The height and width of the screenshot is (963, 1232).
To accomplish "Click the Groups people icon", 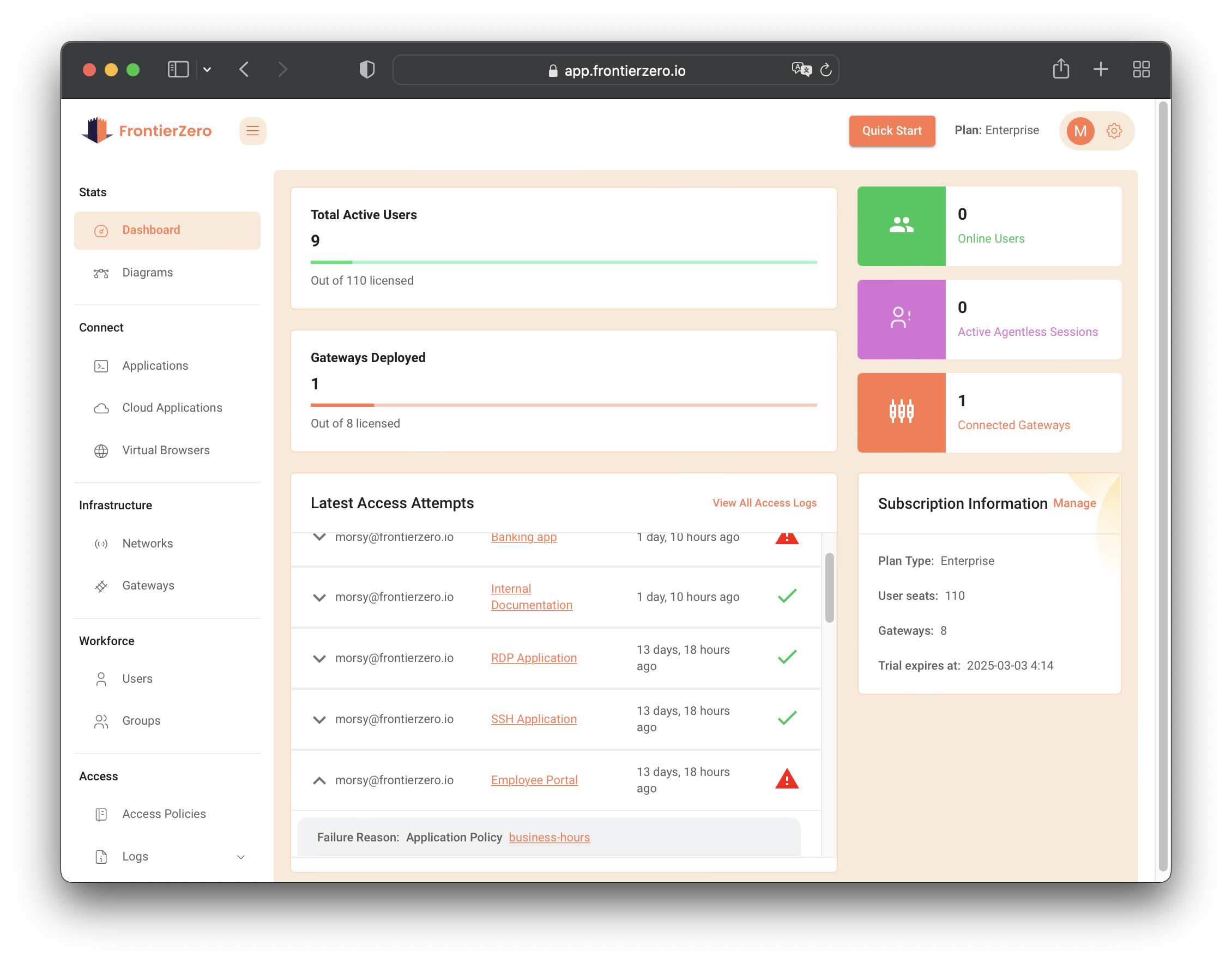I will (101, 721).
